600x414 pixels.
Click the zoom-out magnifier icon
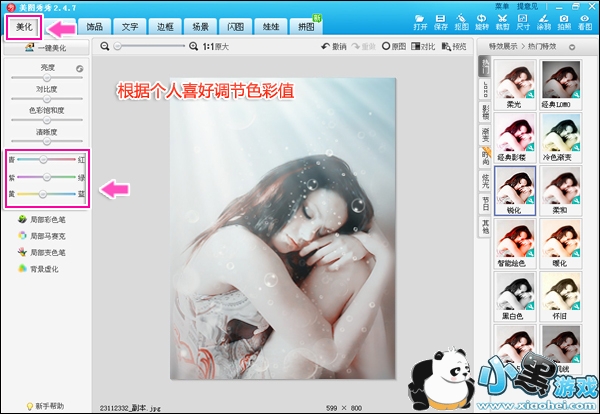click(105, 46)
